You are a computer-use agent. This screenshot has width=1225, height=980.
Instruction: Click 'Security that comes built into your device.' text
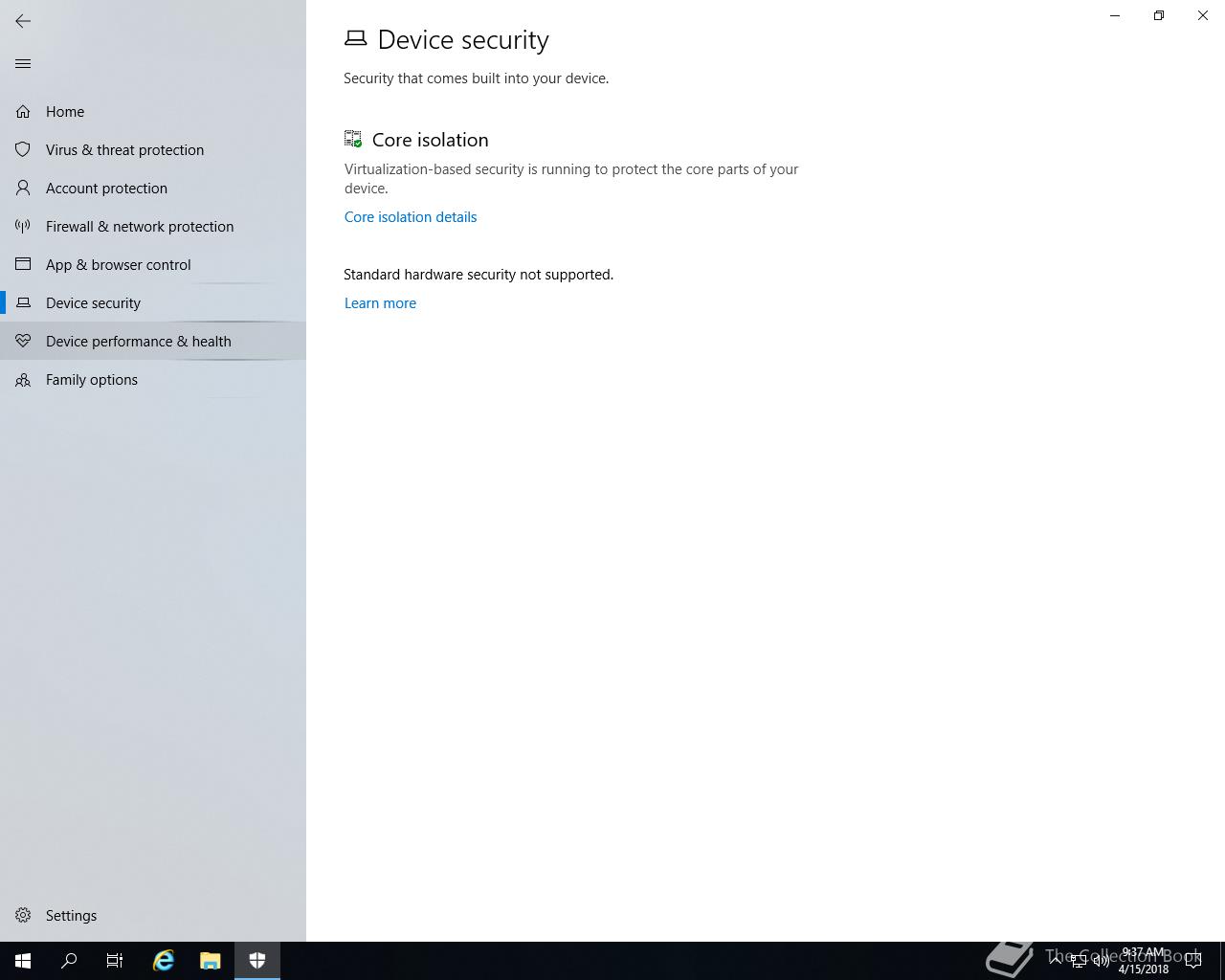coord(476,78)
